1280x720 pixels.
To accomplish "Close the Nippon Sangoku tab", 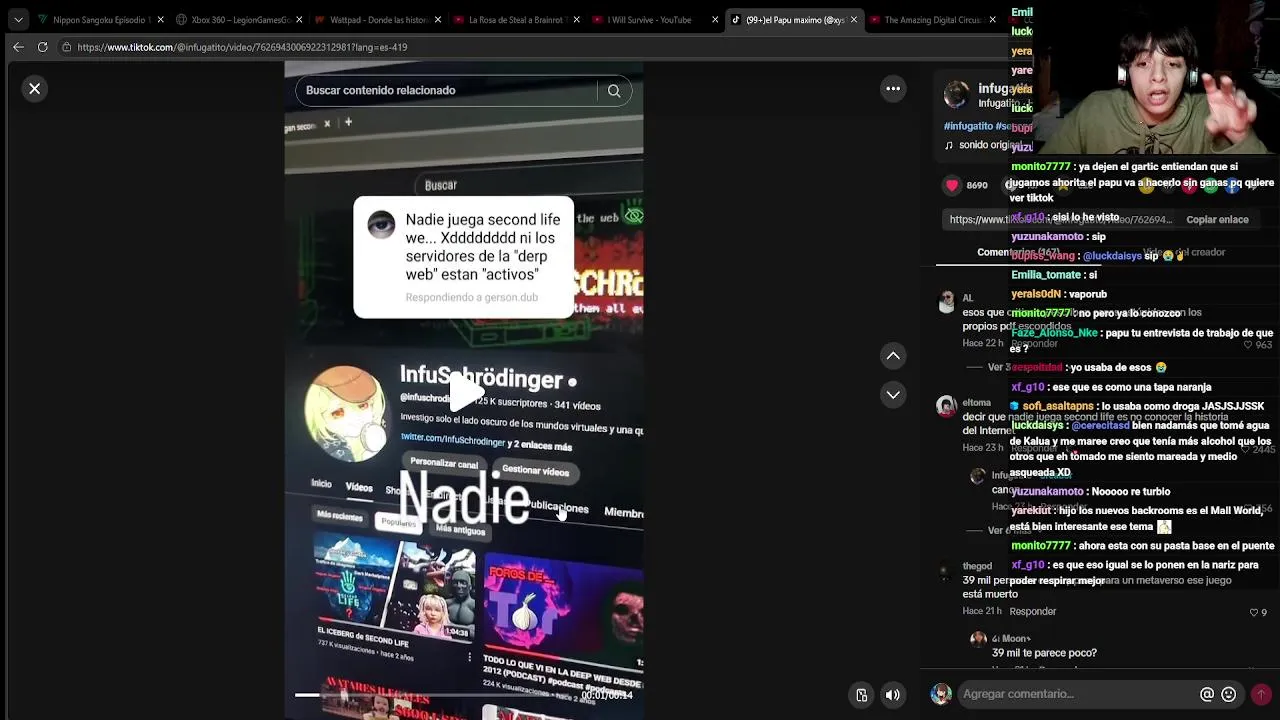I will pos(160,20).
